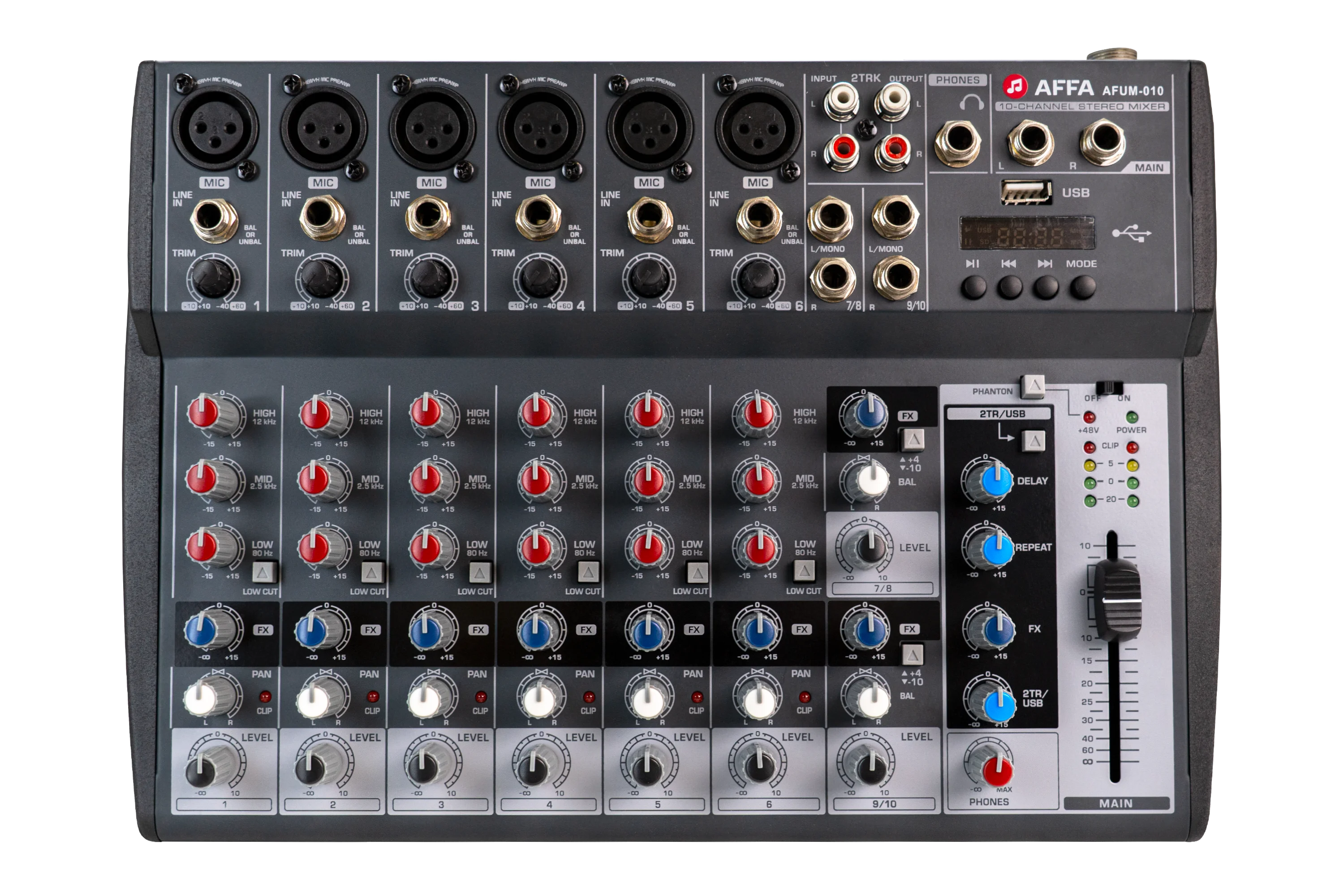1344x896 pixels.
Task: Click the USB port socket
Action: tap(1026, 193)
